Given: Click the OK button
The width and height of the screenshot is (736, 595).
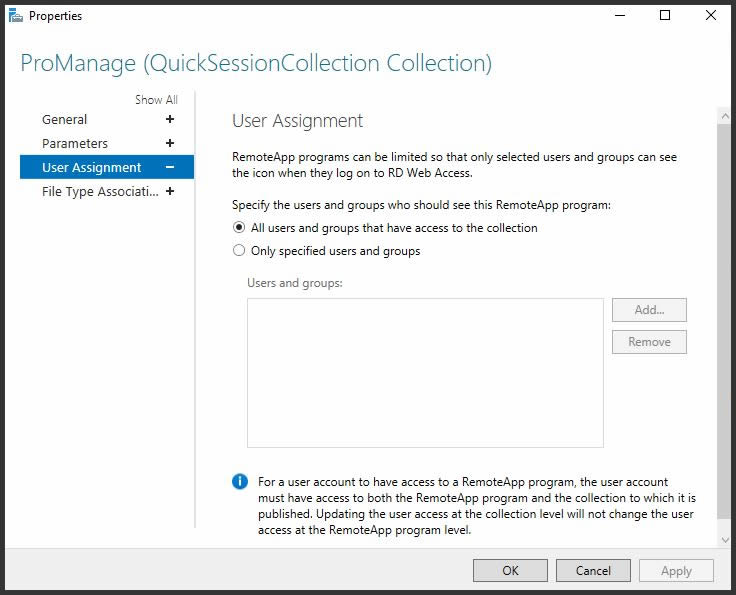Looking at the screenshot, I should tap(510, 570).
